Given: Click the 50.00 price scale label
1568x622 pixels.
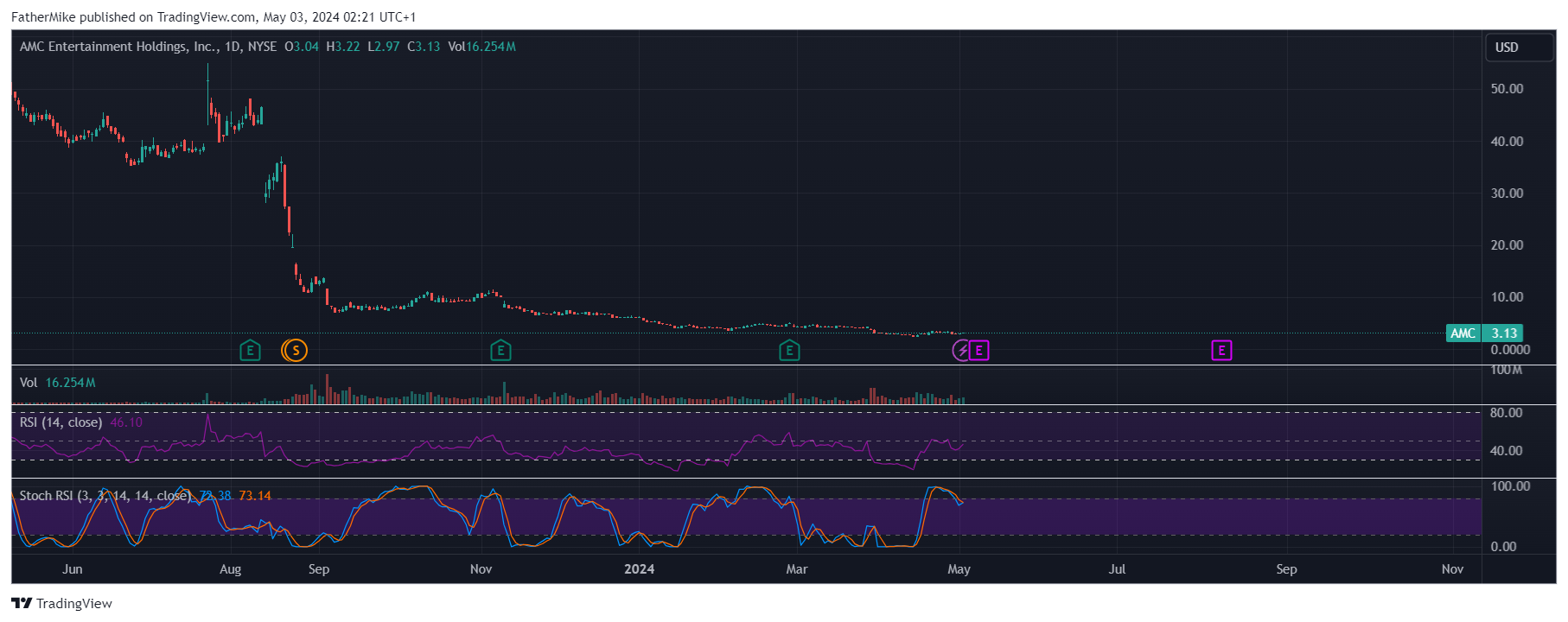Looking at the screenshot, I should point(1507,89).
